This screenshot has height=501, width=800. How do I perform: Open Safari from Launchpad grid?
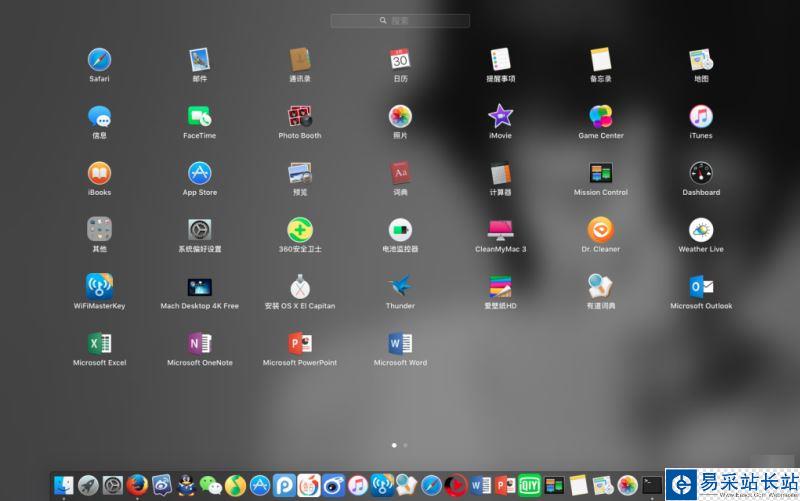coord(99,60)
